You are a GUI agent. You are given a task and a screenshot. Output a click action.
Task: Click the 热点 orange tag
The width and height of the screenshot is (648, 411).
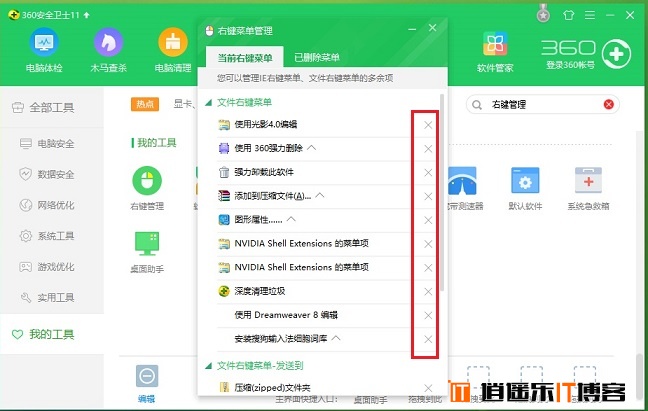145,104
